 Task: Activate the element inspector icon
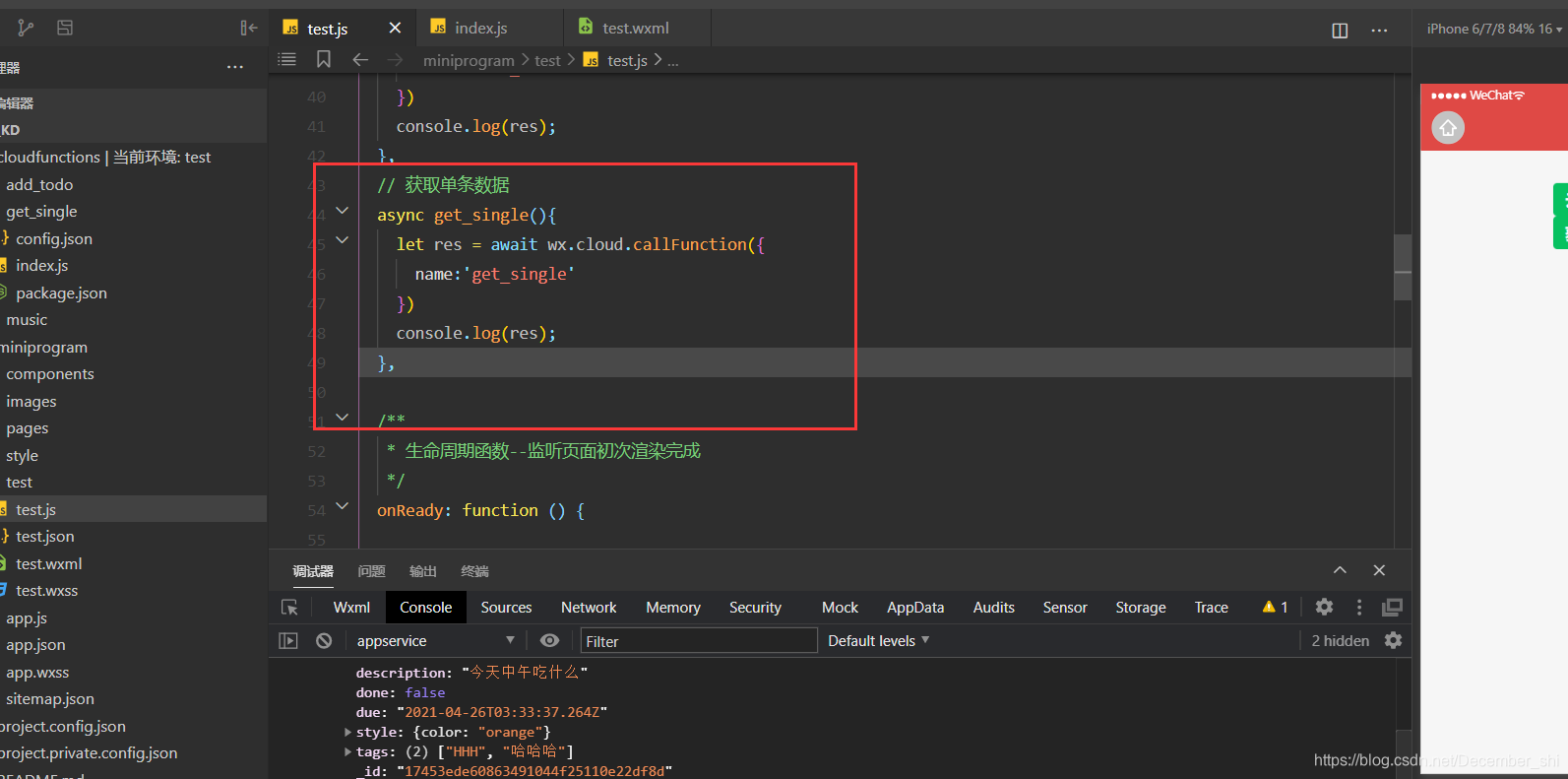[289, 608]
